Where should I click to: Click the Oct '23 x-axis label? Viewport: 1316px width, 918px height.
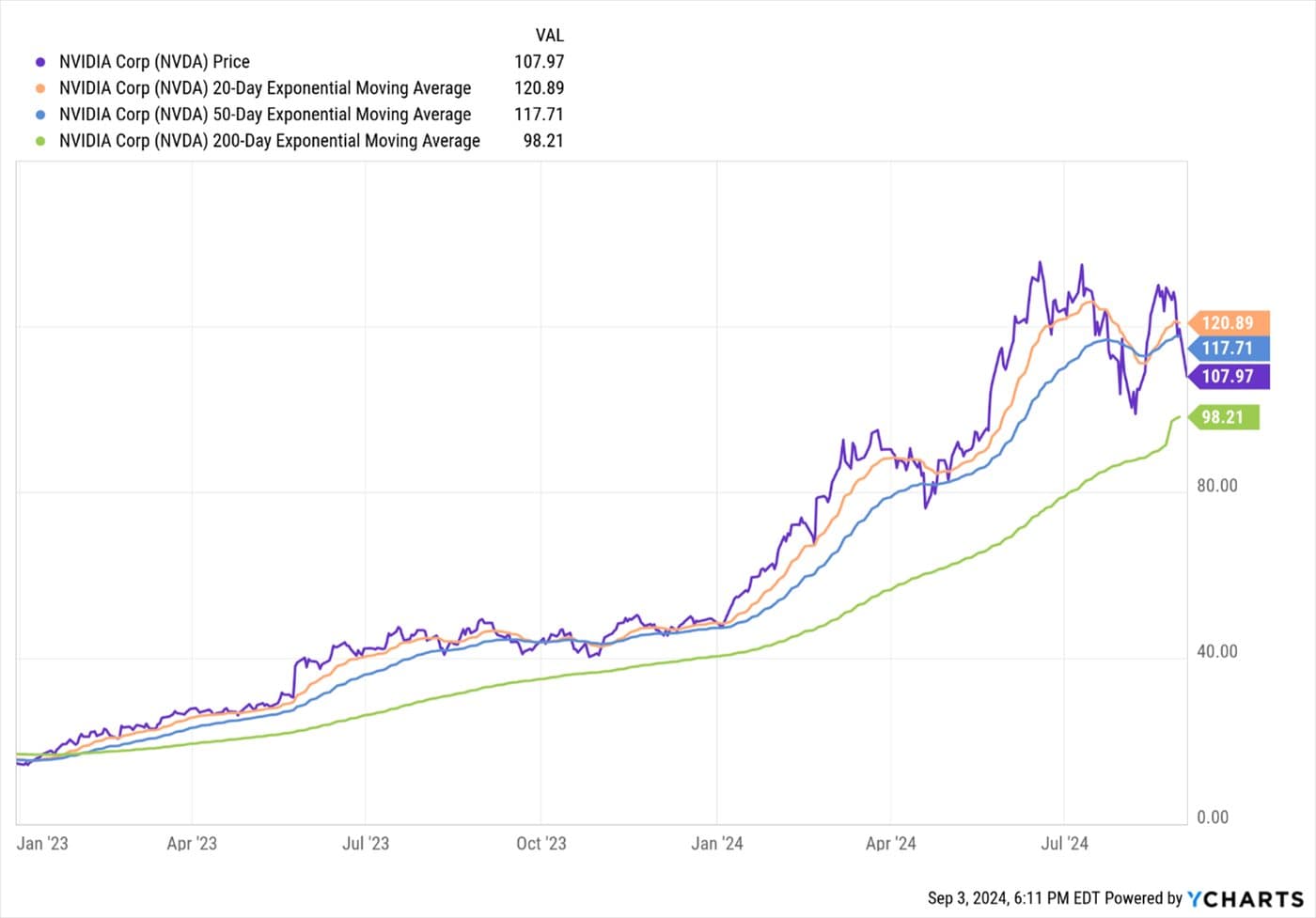(541, 843)
